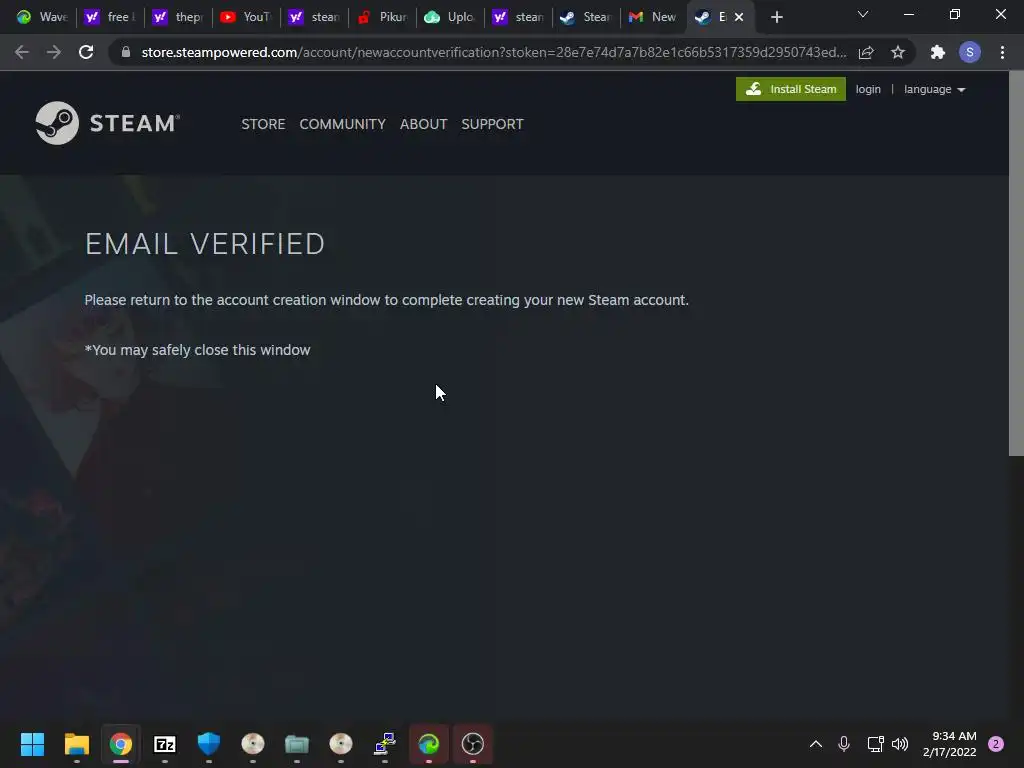Open the network connection taskbar app
1024x768 pixels.
click(385, 744)
